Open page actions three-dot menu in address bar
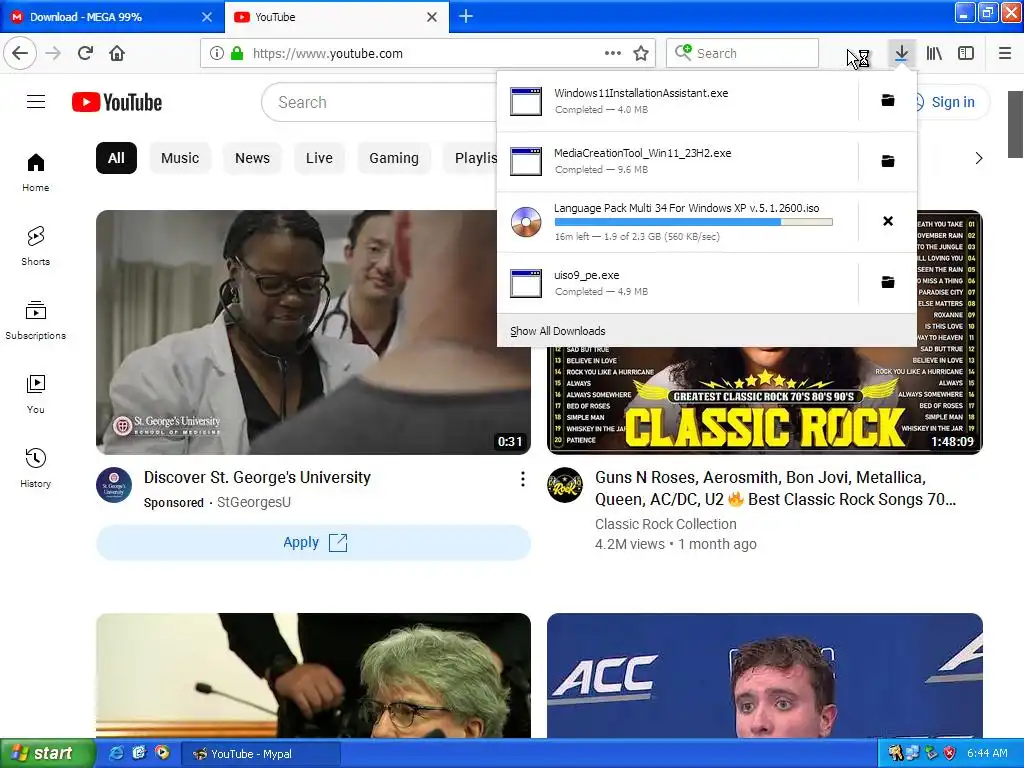This screenshot has height=768, width=1024. tap(613, 54)
